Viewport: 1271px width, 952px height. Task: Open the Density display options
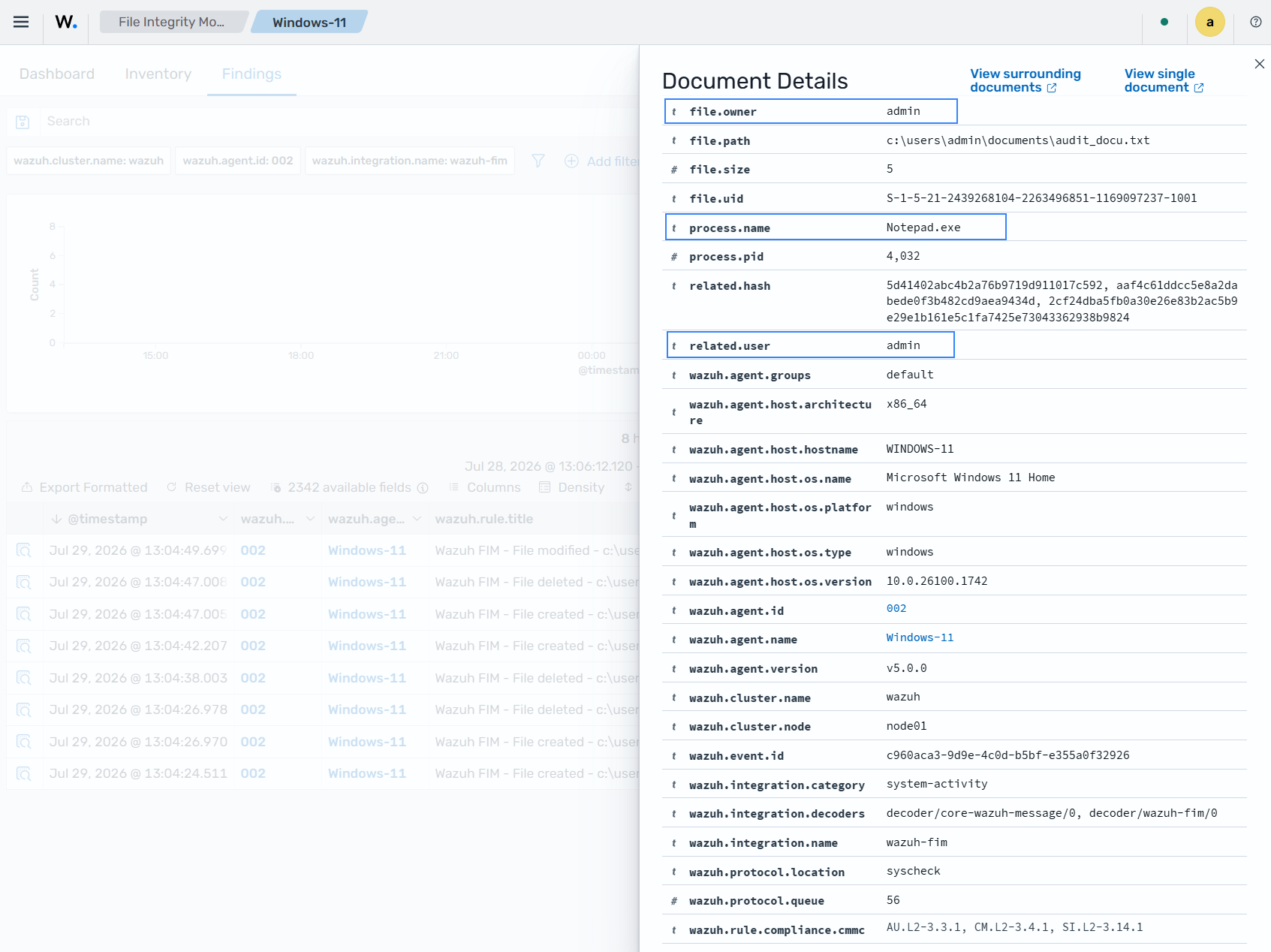(x=571, y=487)
